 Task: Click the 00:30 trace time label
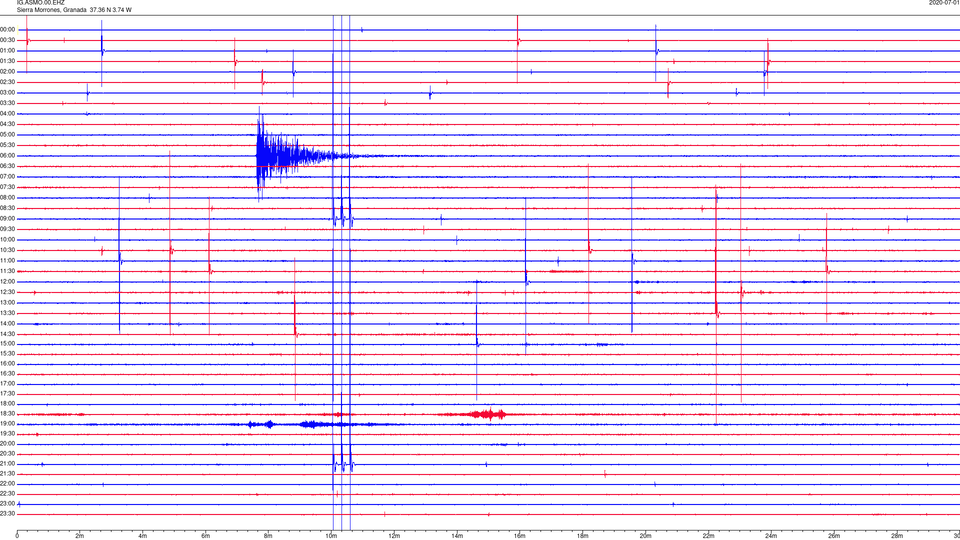pos(8,40)
